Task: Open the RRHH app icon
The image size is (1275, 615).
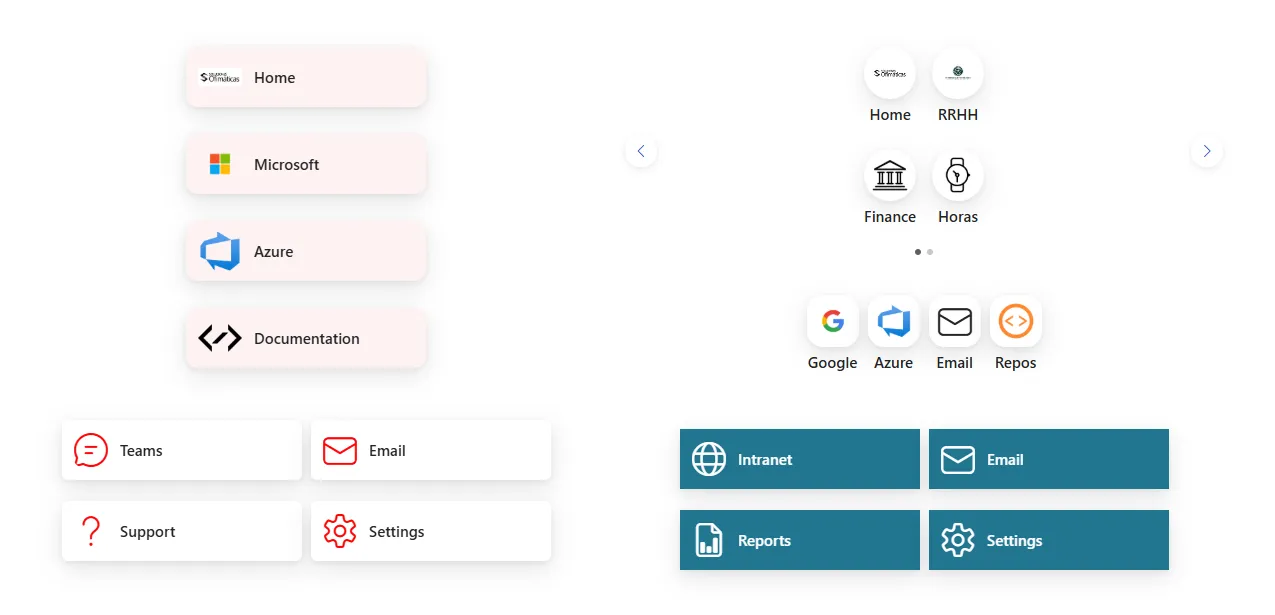Action: point(957,73)
